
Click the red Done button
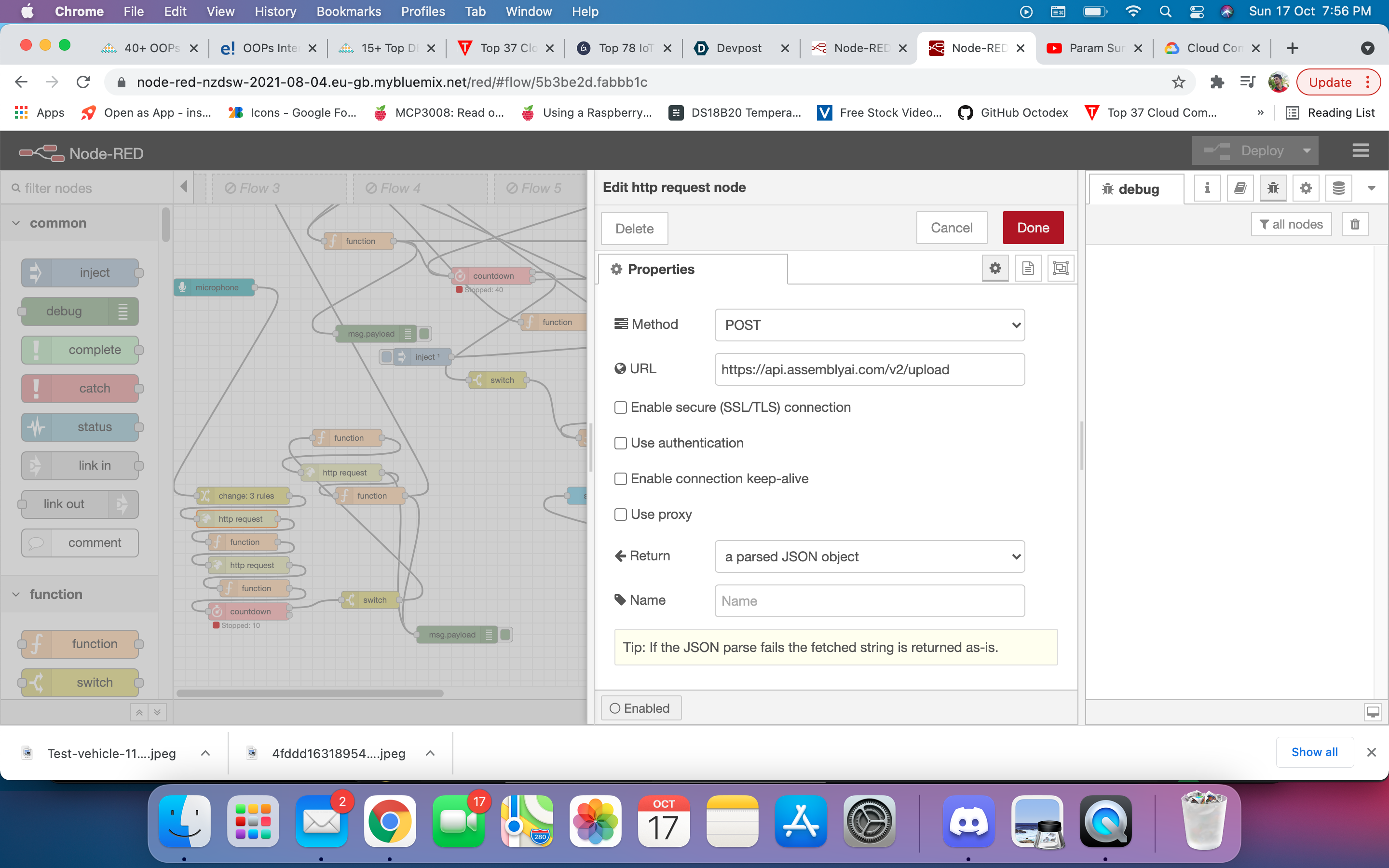tap(1033, 228)
